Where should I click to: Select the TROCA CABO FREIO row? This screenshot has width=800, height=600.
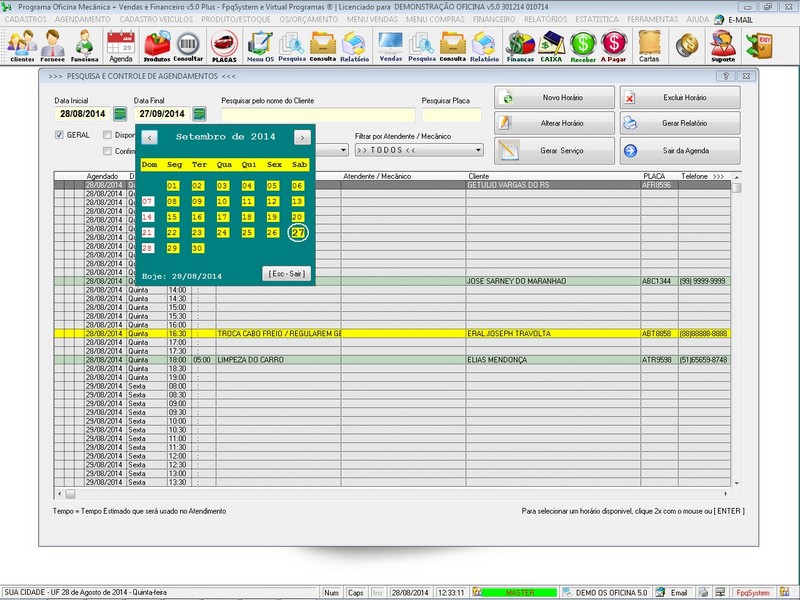(x=392, y=333)
